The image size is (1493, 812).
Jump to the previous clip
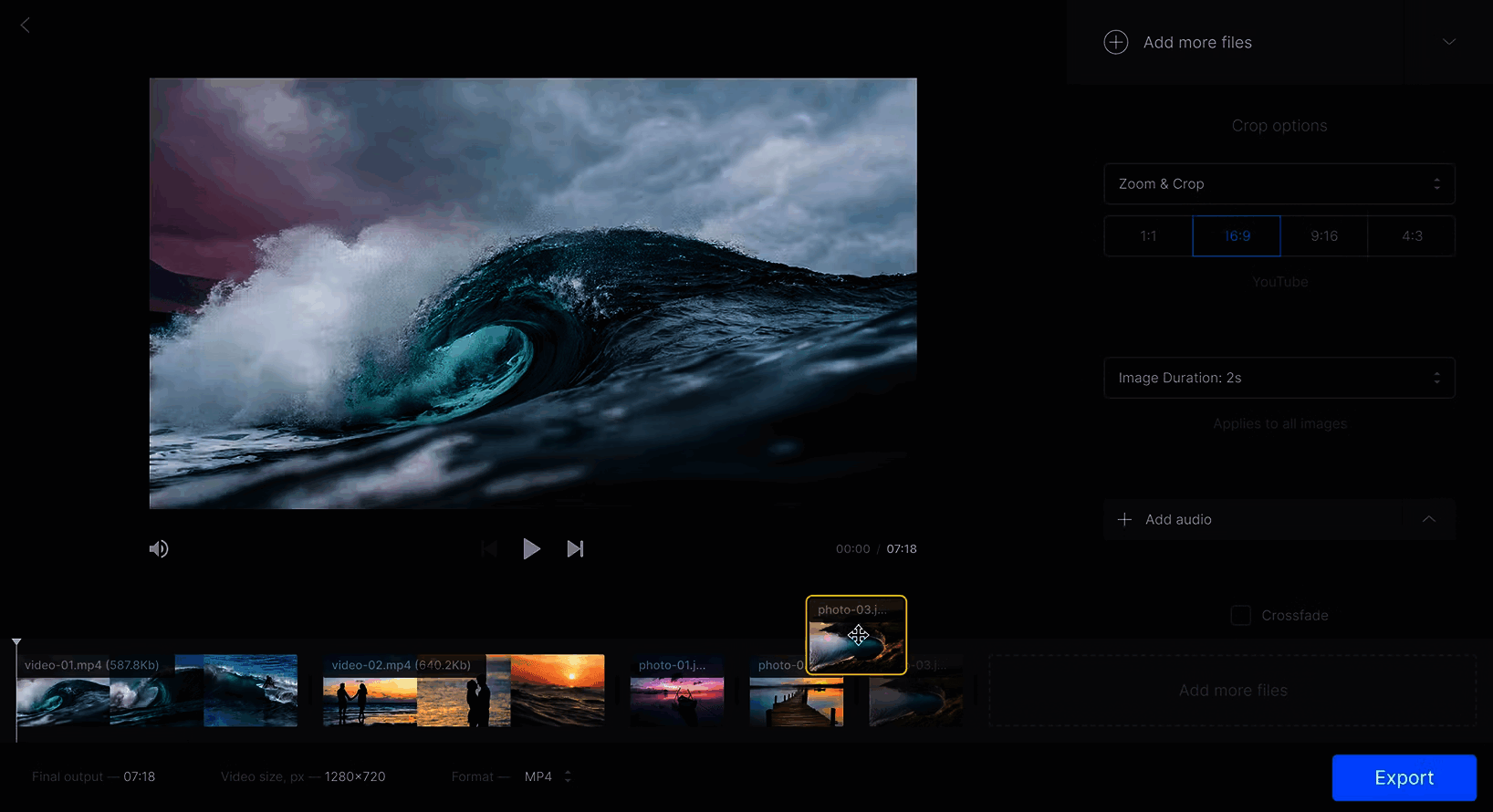tap(489, 548)
